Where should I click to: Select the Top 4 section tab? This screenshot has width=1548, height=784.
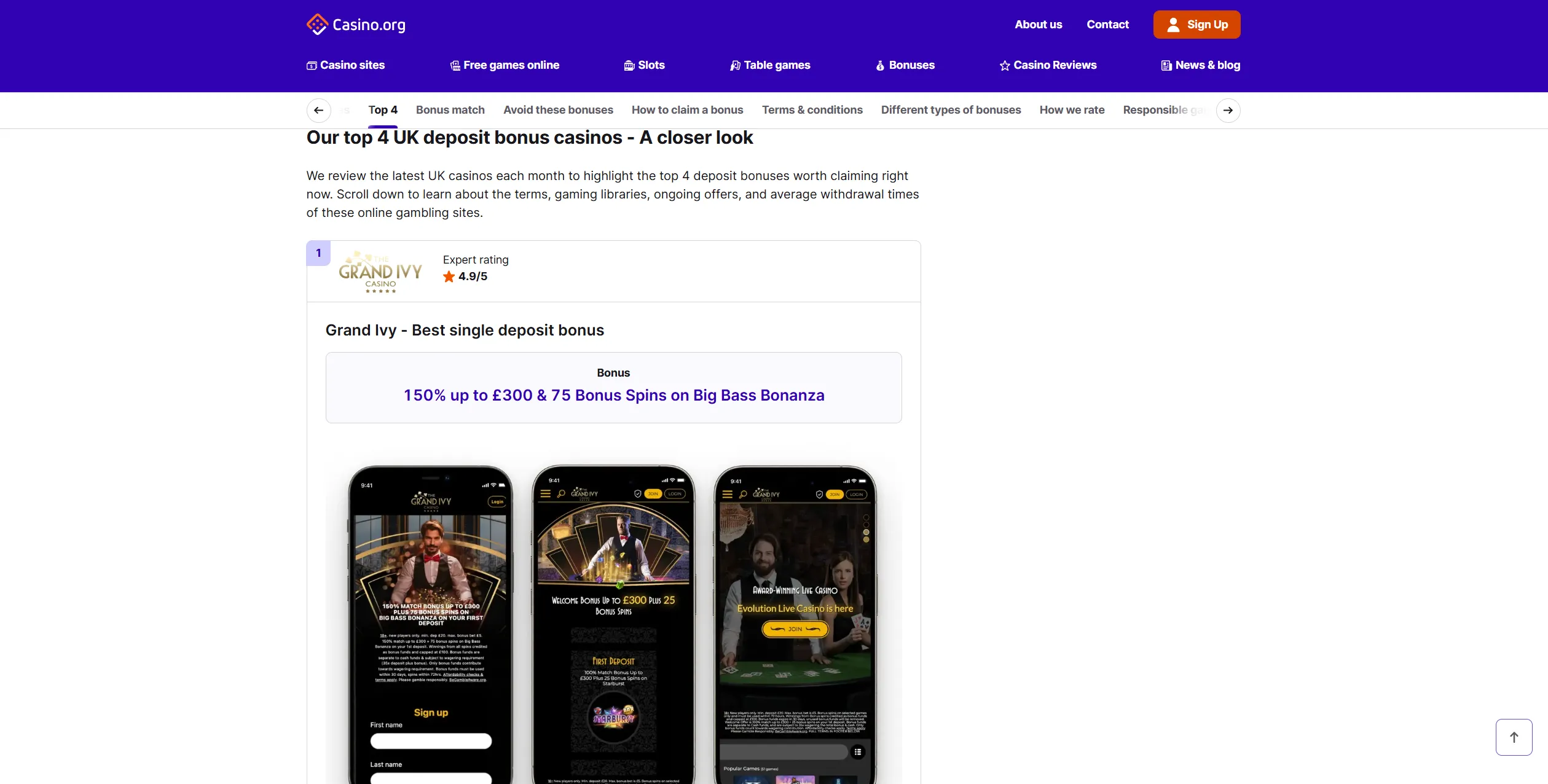tap(383, 110)
